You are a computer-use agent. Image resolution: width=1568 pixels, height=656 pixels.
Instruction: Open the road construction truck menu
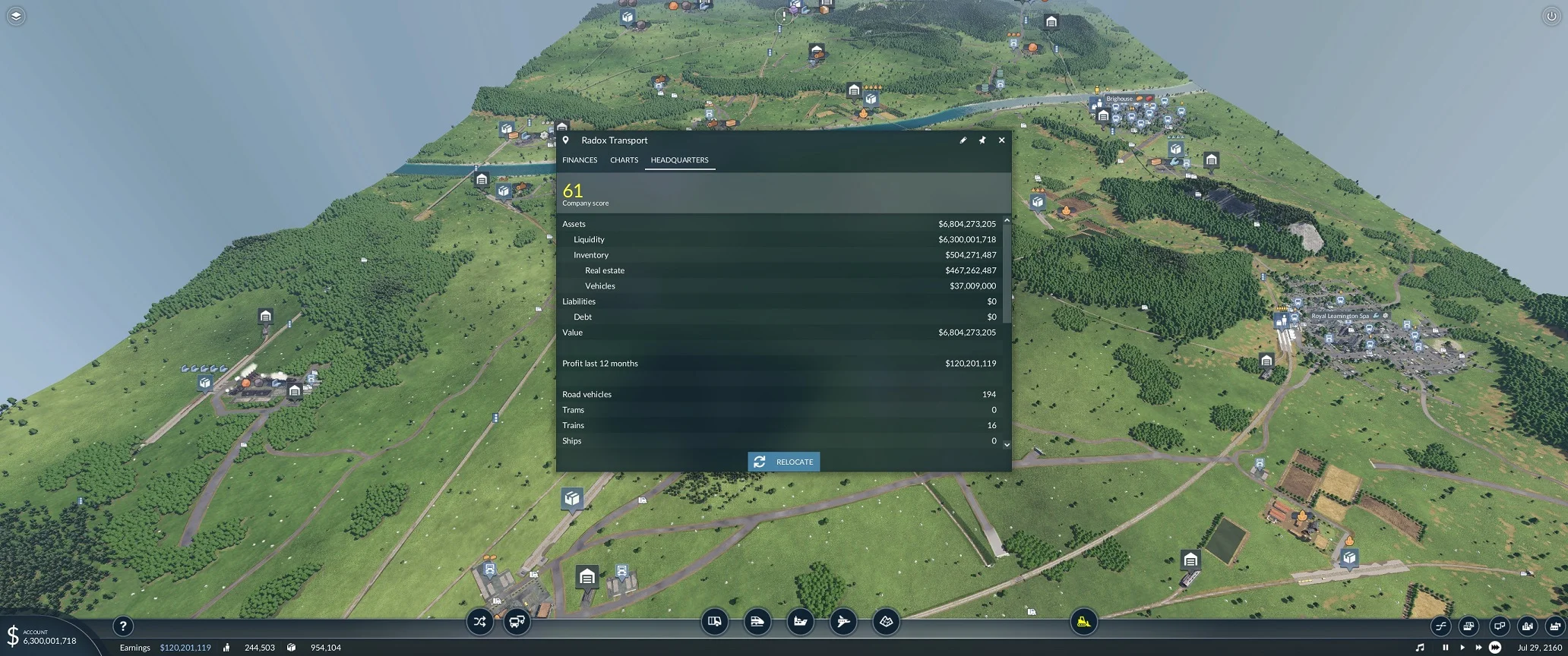point(715,622)
